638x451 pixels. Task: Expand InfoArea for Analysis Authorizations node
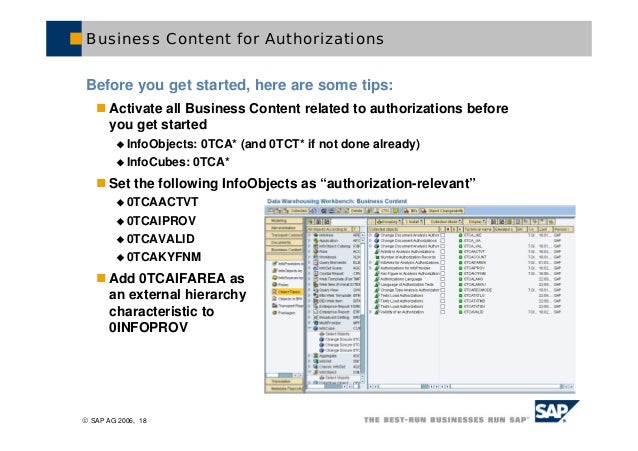371,263
